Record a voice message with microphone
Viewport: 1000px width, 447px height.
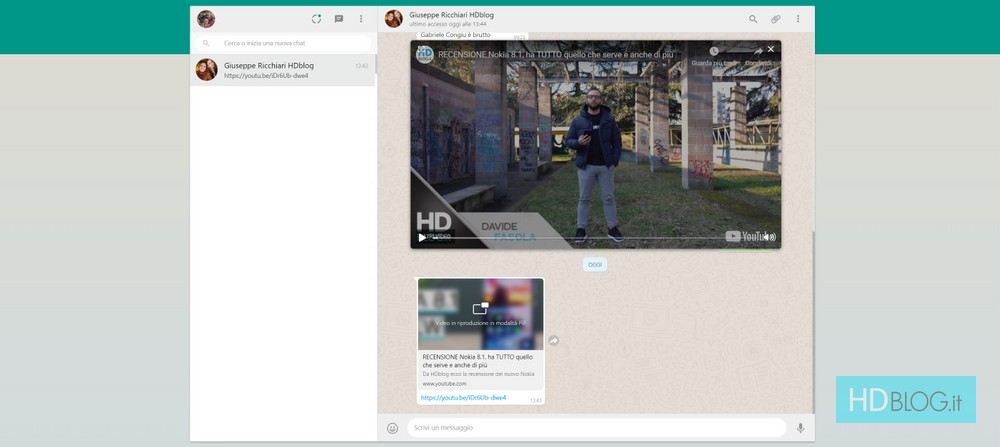pos(800,428)
